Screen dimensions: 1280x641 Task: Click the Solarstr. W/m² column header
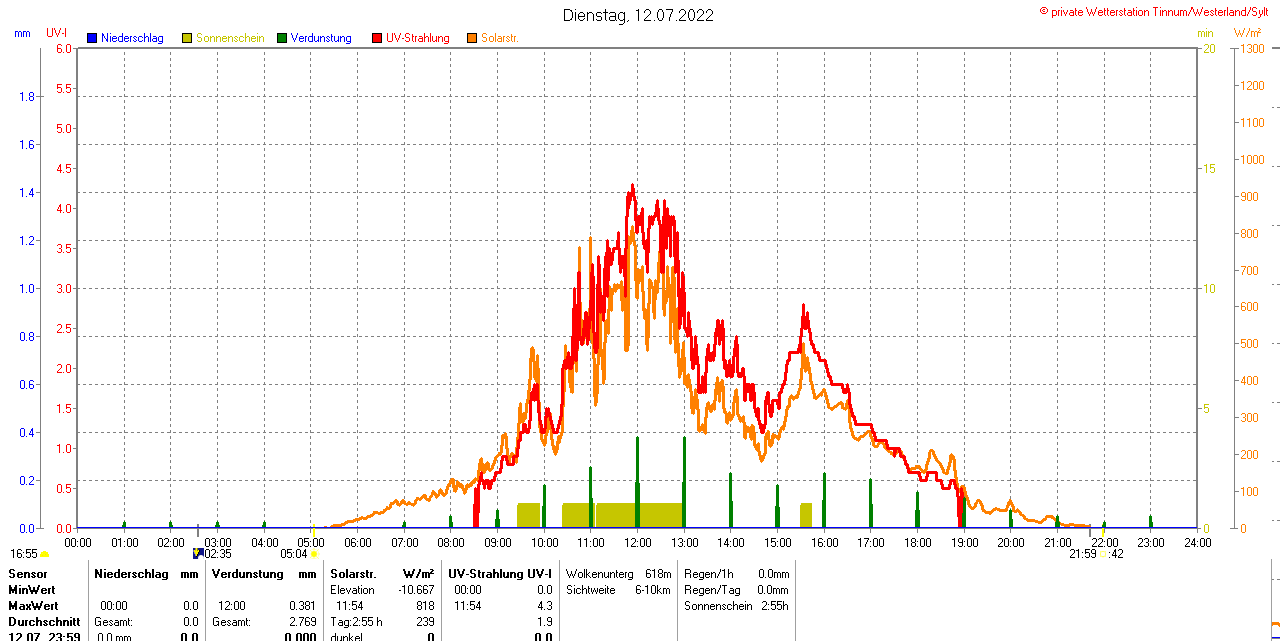pyautogui.click(x=382, y=574)
